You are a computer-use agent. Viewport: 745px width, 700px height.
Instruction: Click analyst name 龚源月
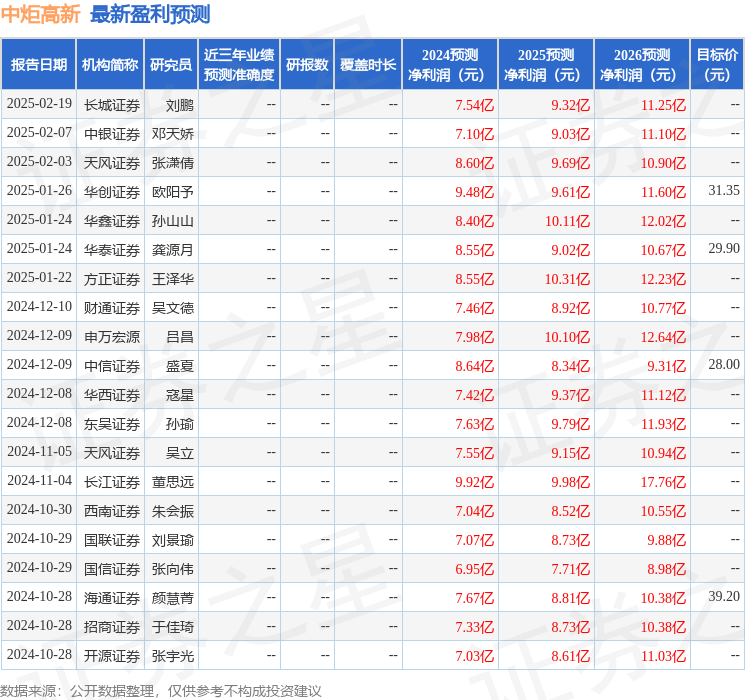point(173,250)
